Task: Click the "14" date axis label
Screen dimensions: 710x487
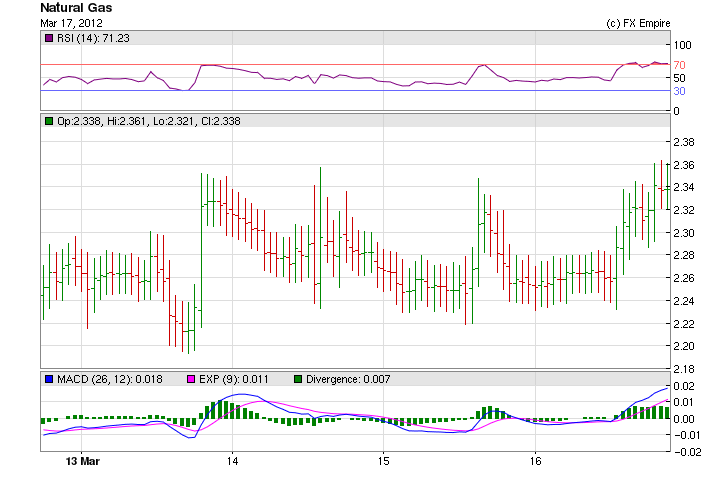Action: (x=232, y=461)
